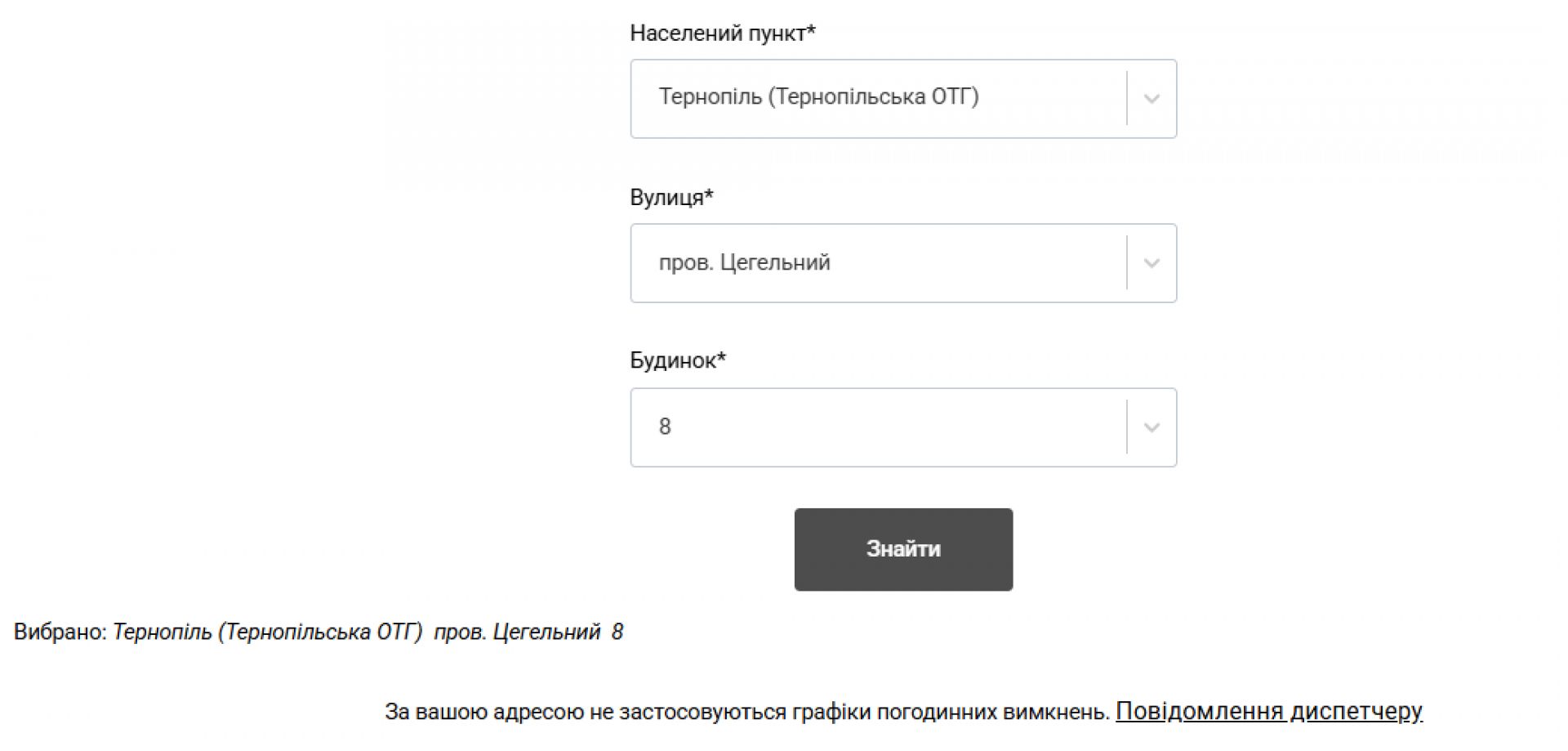1568x751 pixels.
Task: Click the message about графіки погодинних вимкнень
Action: click(746, 712)
